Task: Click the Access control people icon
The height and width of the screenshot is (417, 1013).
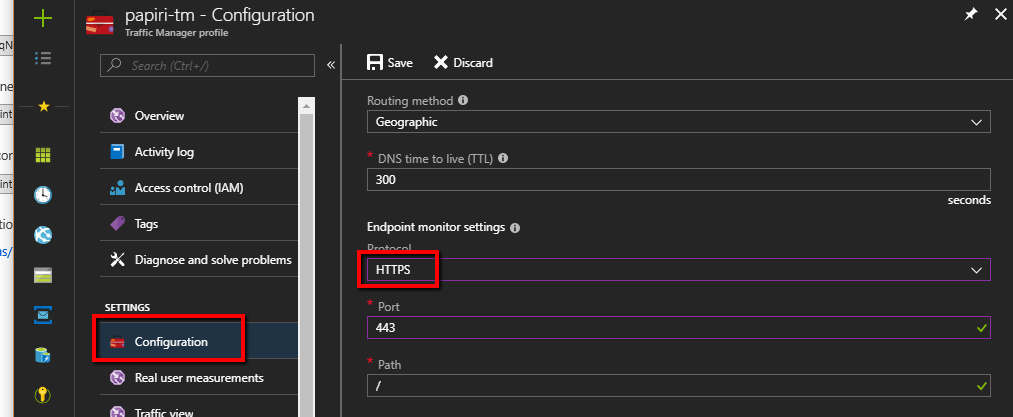Action: (117, 188)
